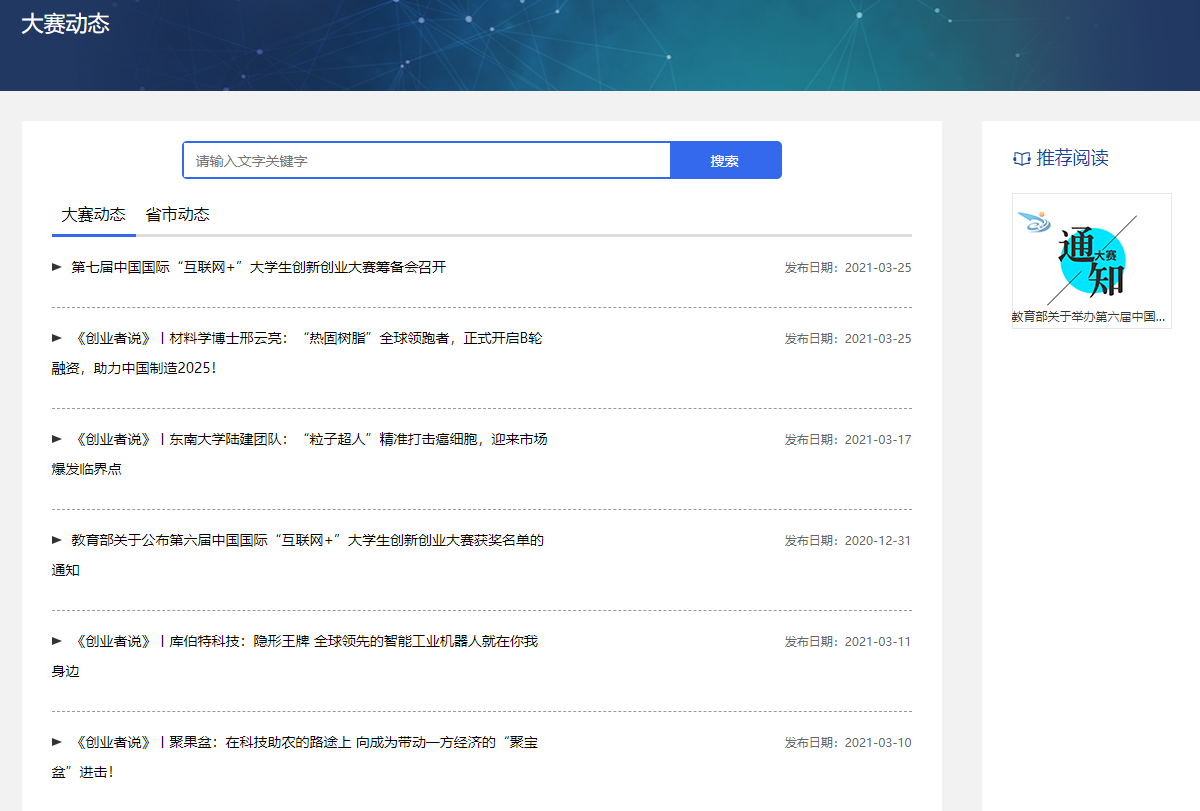The width and height of the screenshot is (1200, 811).
Task: Click arrow bullet before 东南大学陆建团队 article
Action: click(57, 439)
